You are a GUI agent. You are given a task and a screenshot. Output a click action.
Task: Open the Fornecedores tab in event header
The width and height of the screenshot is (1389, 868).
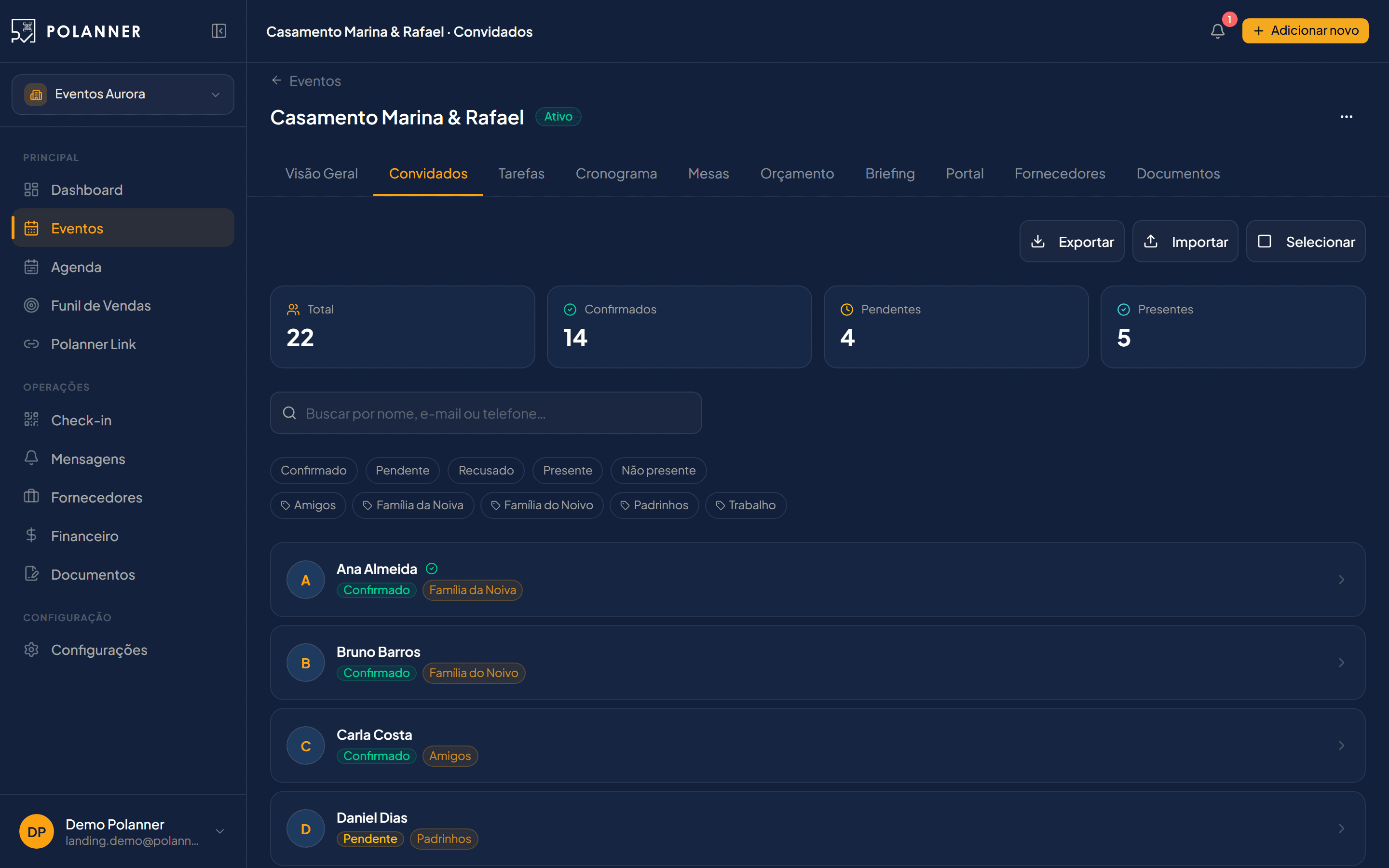[1060, 174]
